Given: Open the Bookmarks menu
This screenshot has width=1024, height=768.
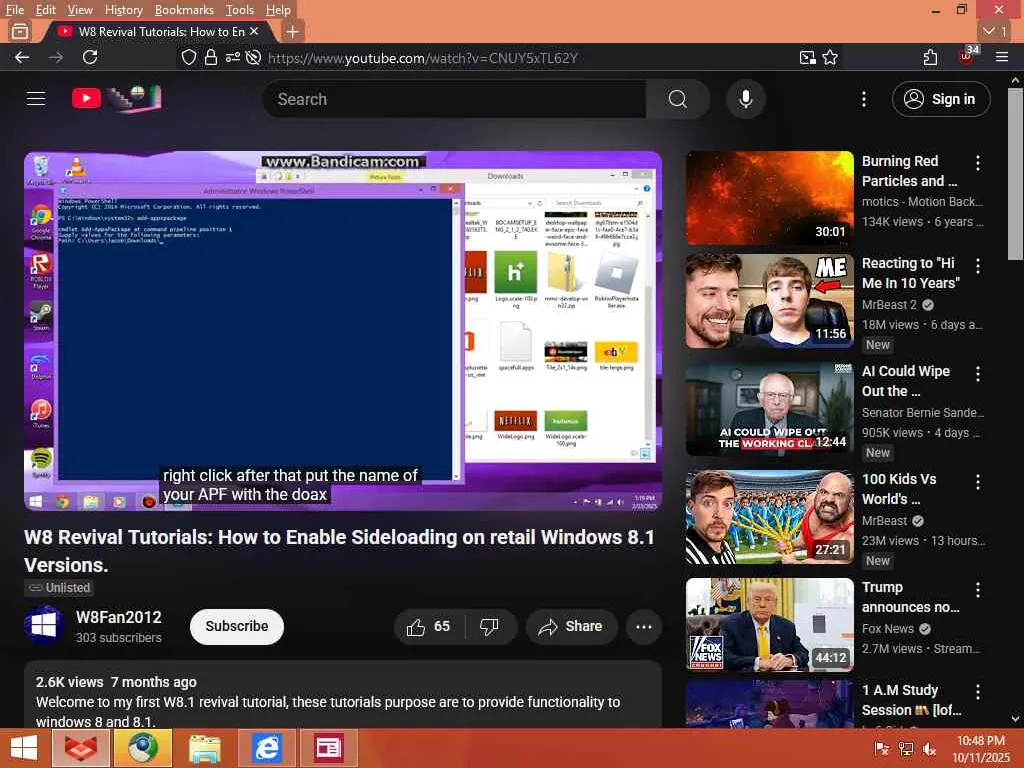Looking at the screenshot, I should tap(184, 10).
